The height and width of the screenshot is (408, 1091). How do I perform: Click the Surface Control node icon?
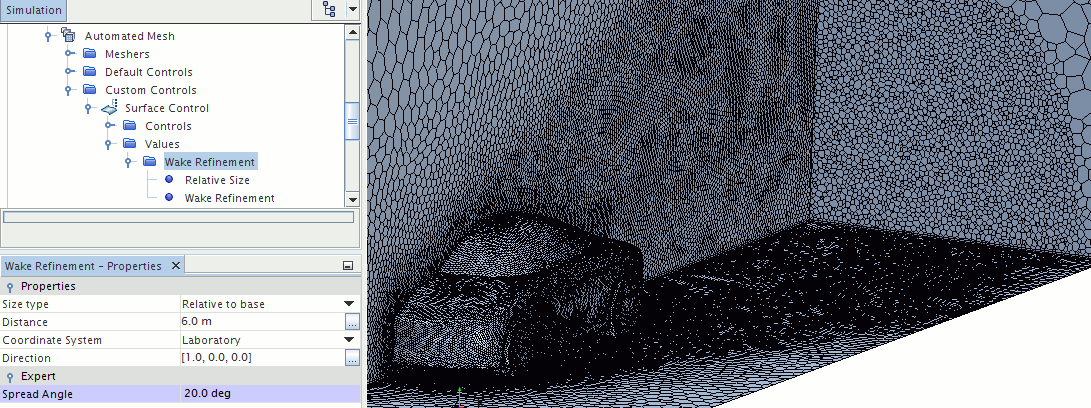point(109,108)
